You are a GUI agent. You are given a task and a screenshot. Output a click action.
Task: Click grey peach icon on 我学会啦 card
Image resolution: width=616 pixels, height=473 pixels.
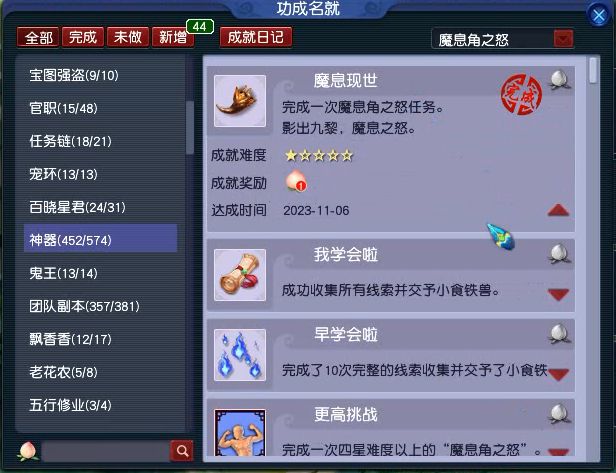pos(559,254)
